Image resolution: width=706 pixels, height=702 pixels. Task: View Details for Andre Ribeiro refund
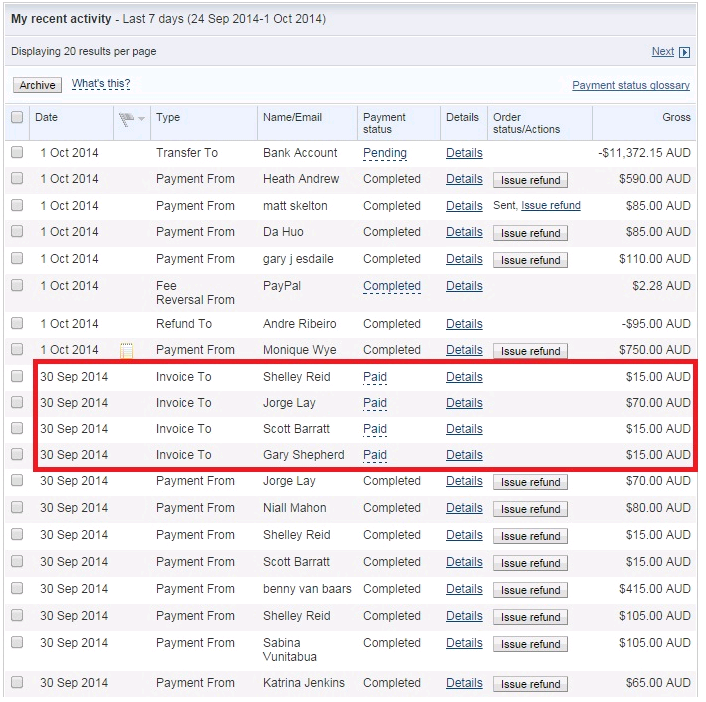tap(464, 324)
